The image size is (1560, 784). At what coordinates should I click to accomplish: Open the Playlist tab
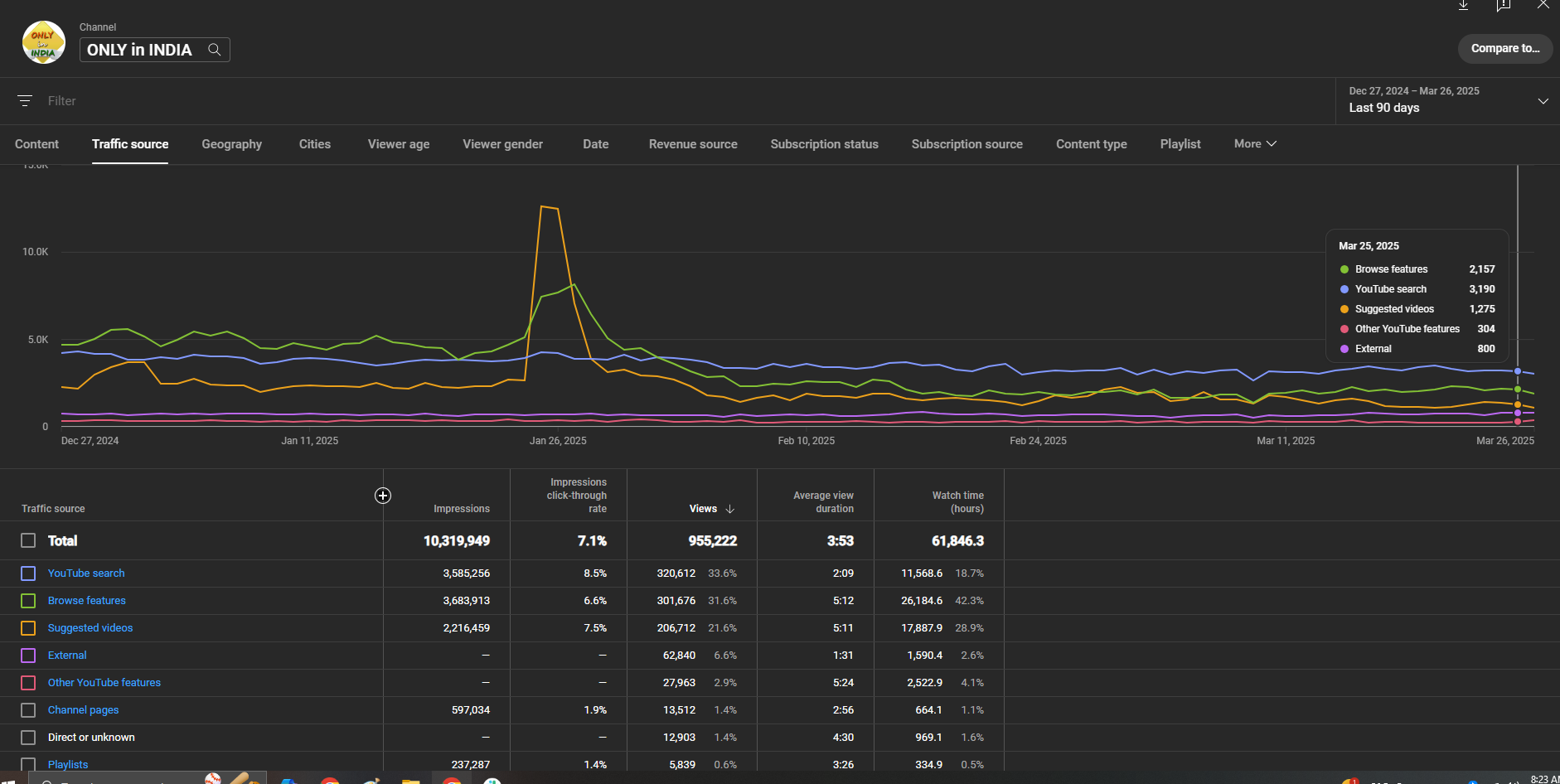pos(1180,144)
